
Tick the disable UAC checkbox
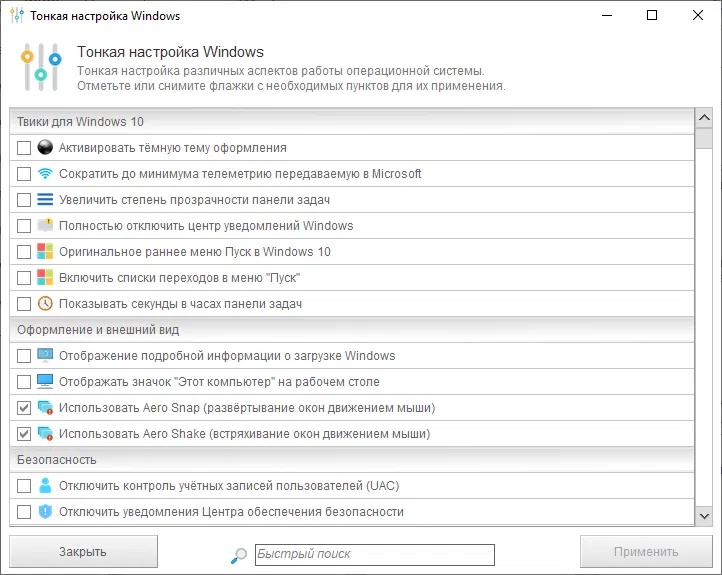[x=24, y=485]
